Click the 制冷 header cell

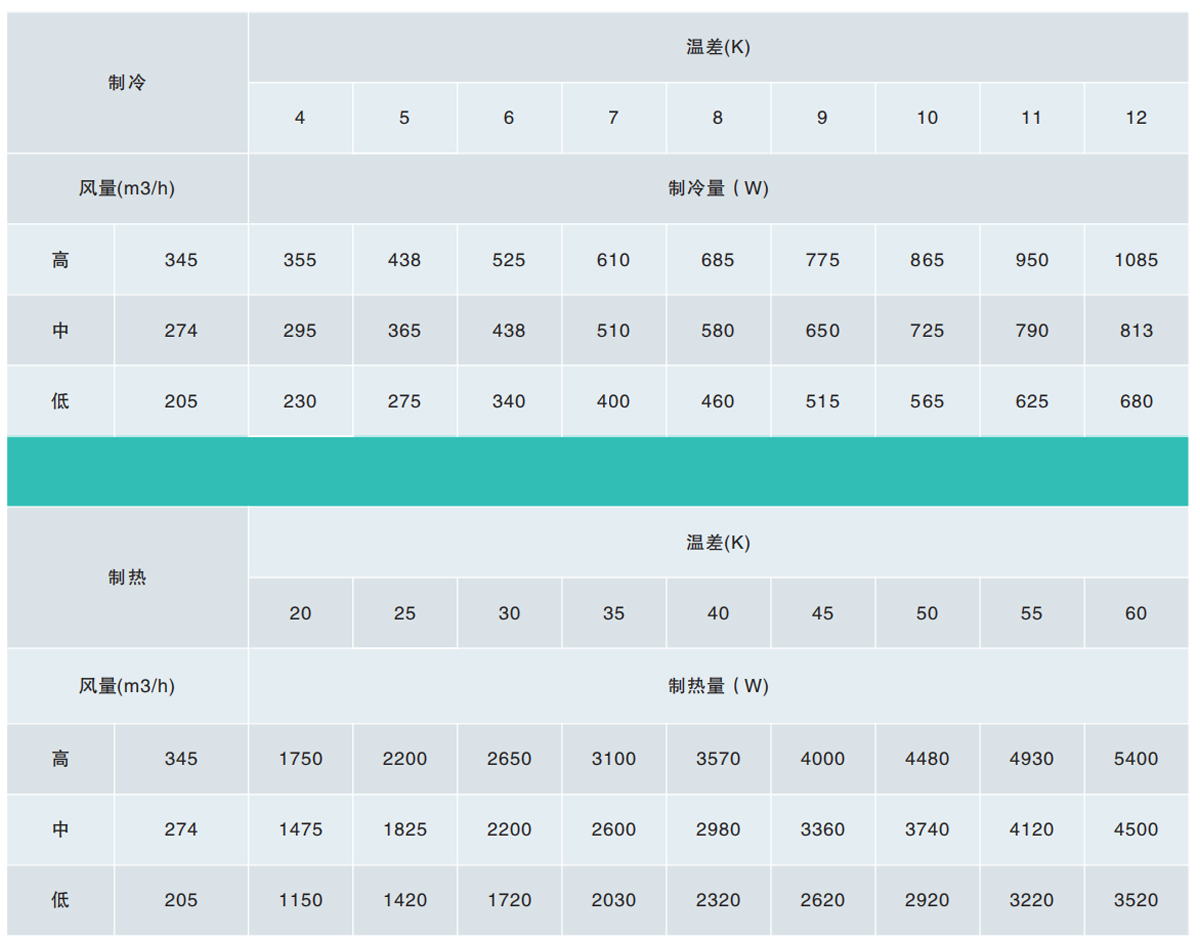(127, 83)
